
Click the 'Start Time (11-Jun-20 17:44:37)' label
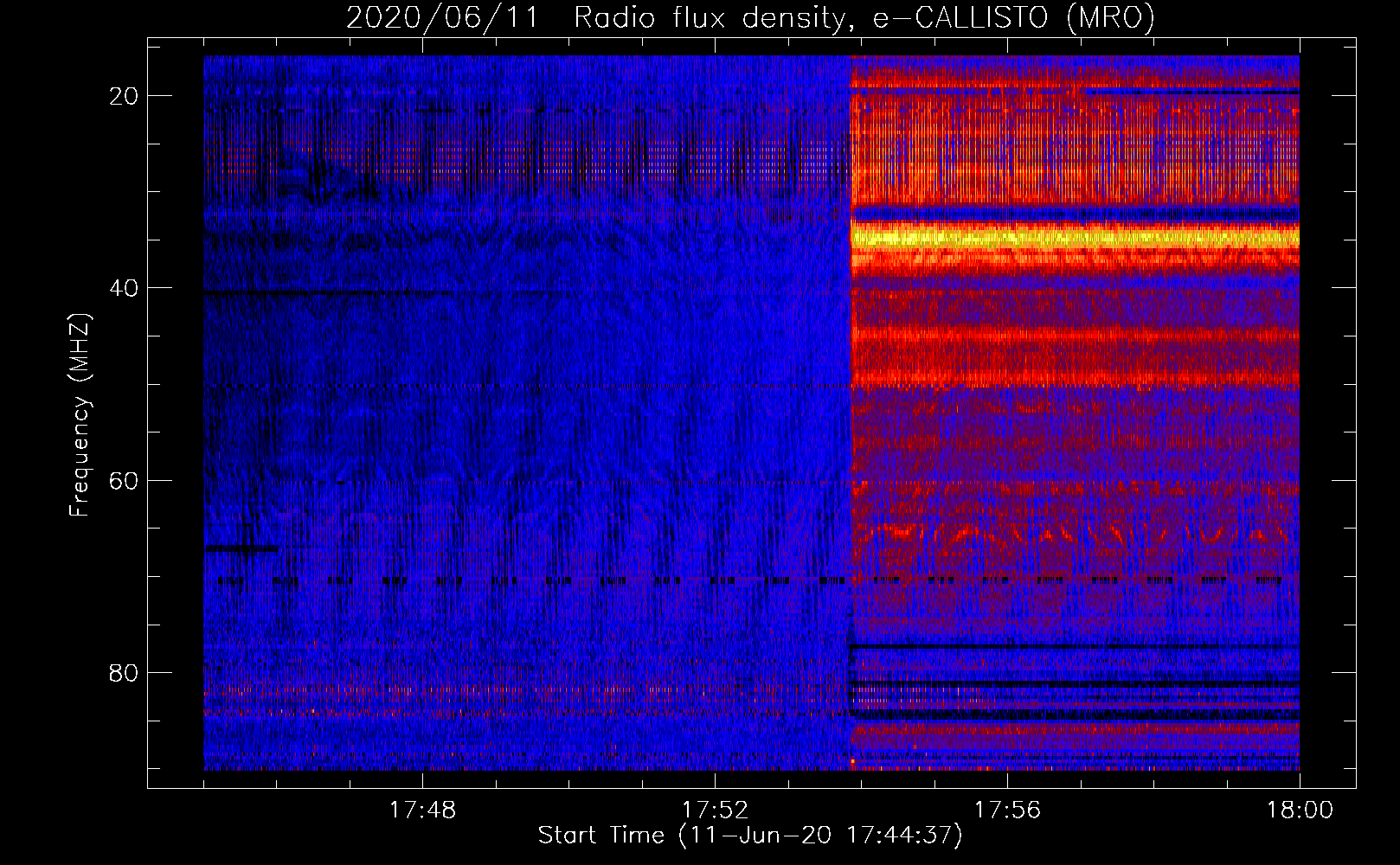tap(750, 836)
